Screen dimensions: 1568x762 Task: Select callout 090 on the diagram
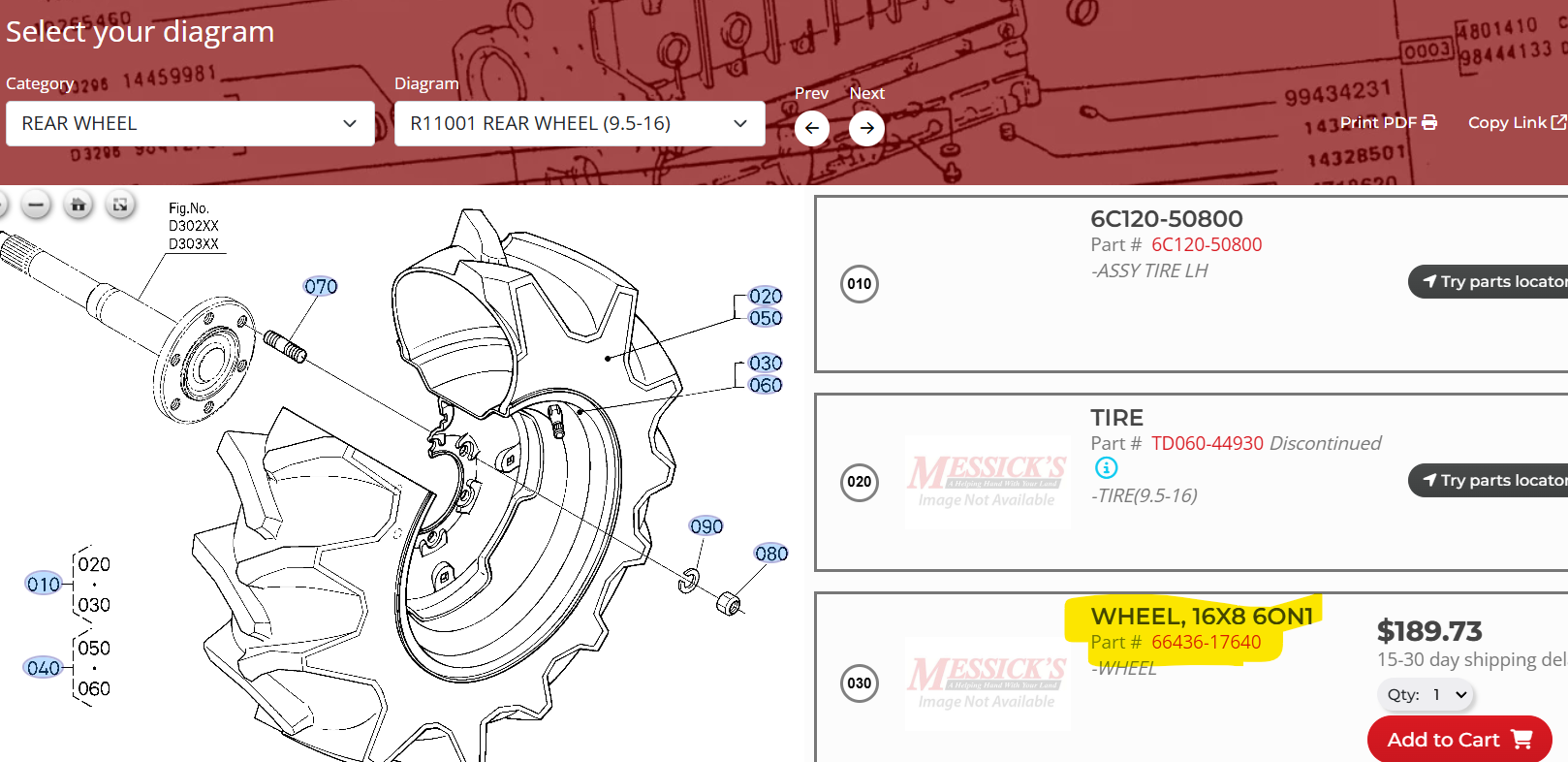click(706, 526)
